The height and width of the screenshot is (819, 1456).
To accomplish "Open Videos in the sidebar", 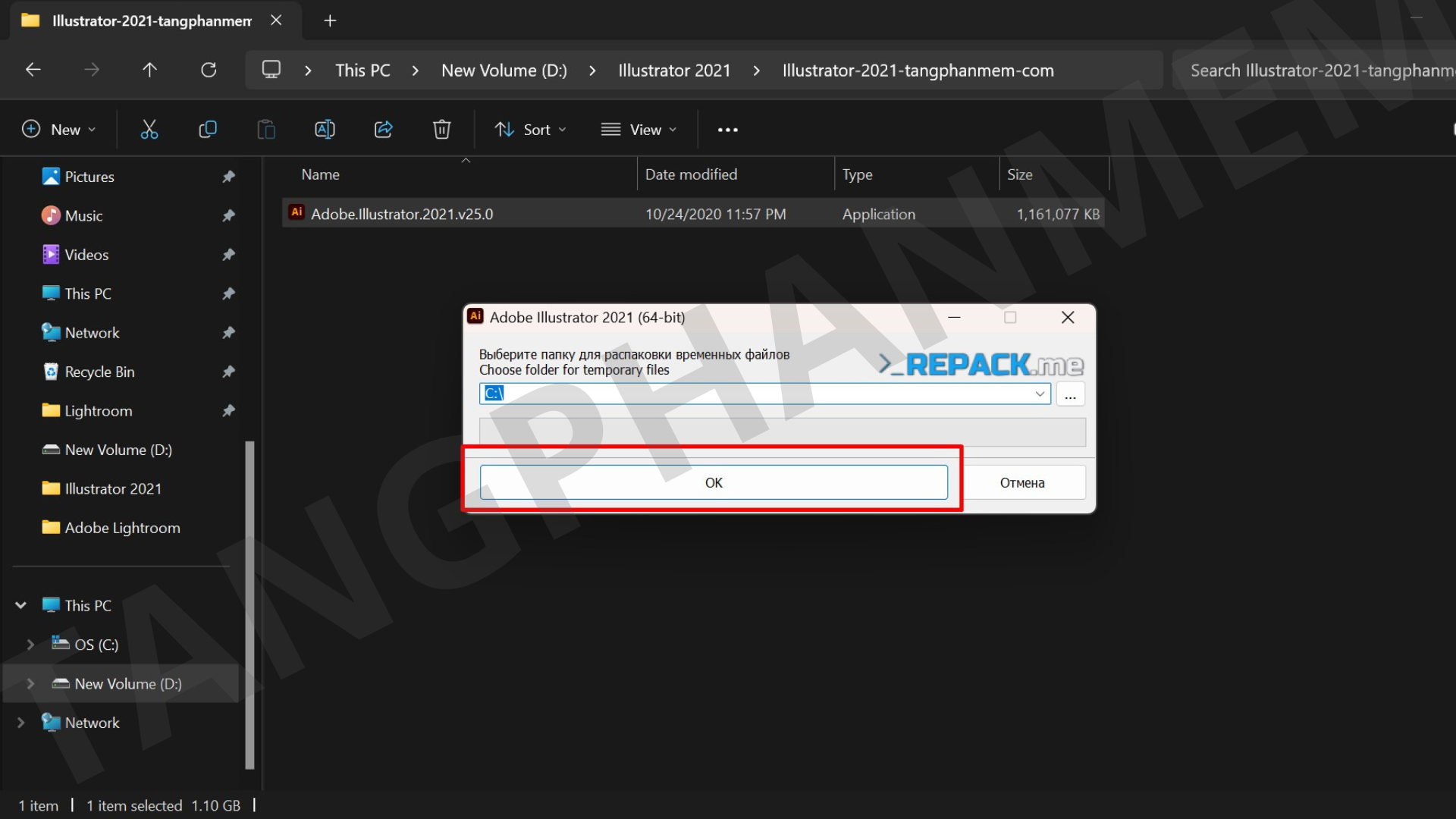I will tap(86, 255).
